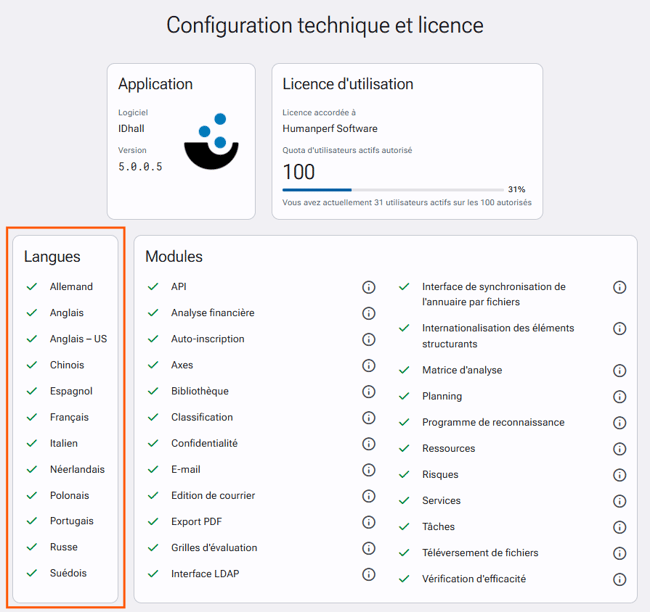This screenshot has height=612, width=650.
Task: Click info icon for Vérification d'efficacité
Action: [x=619, y=579]
